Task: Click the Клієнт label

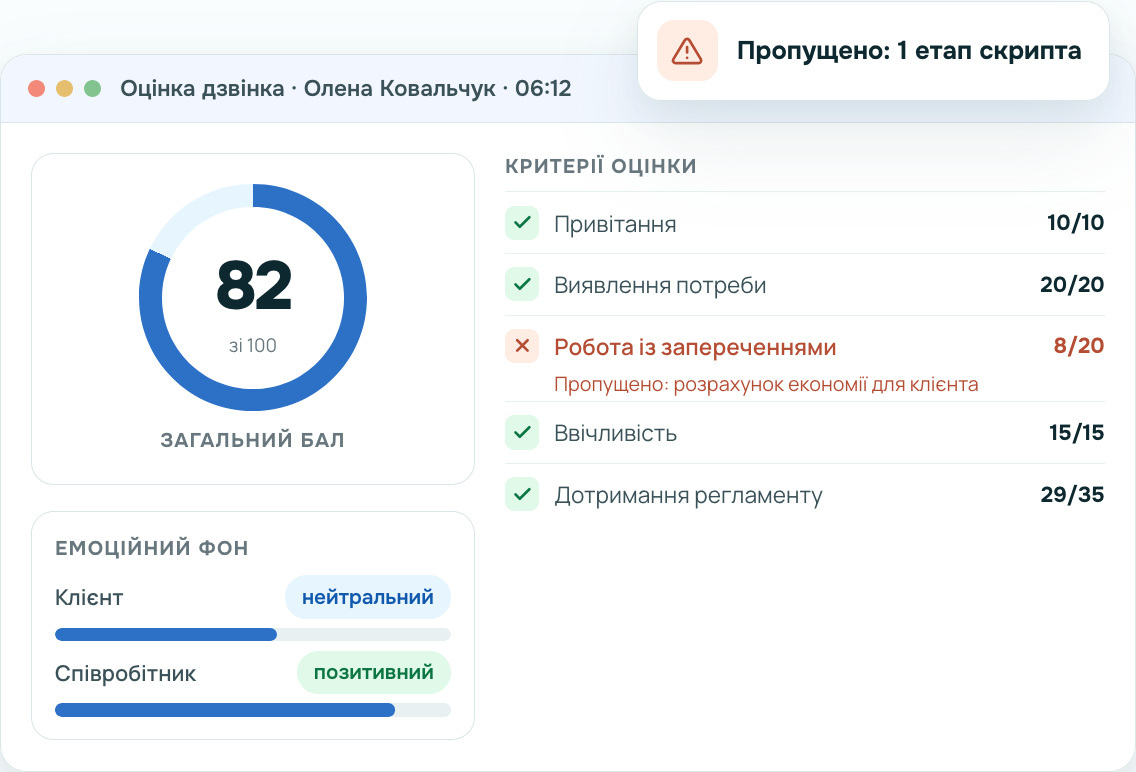Action: [89, 598]
